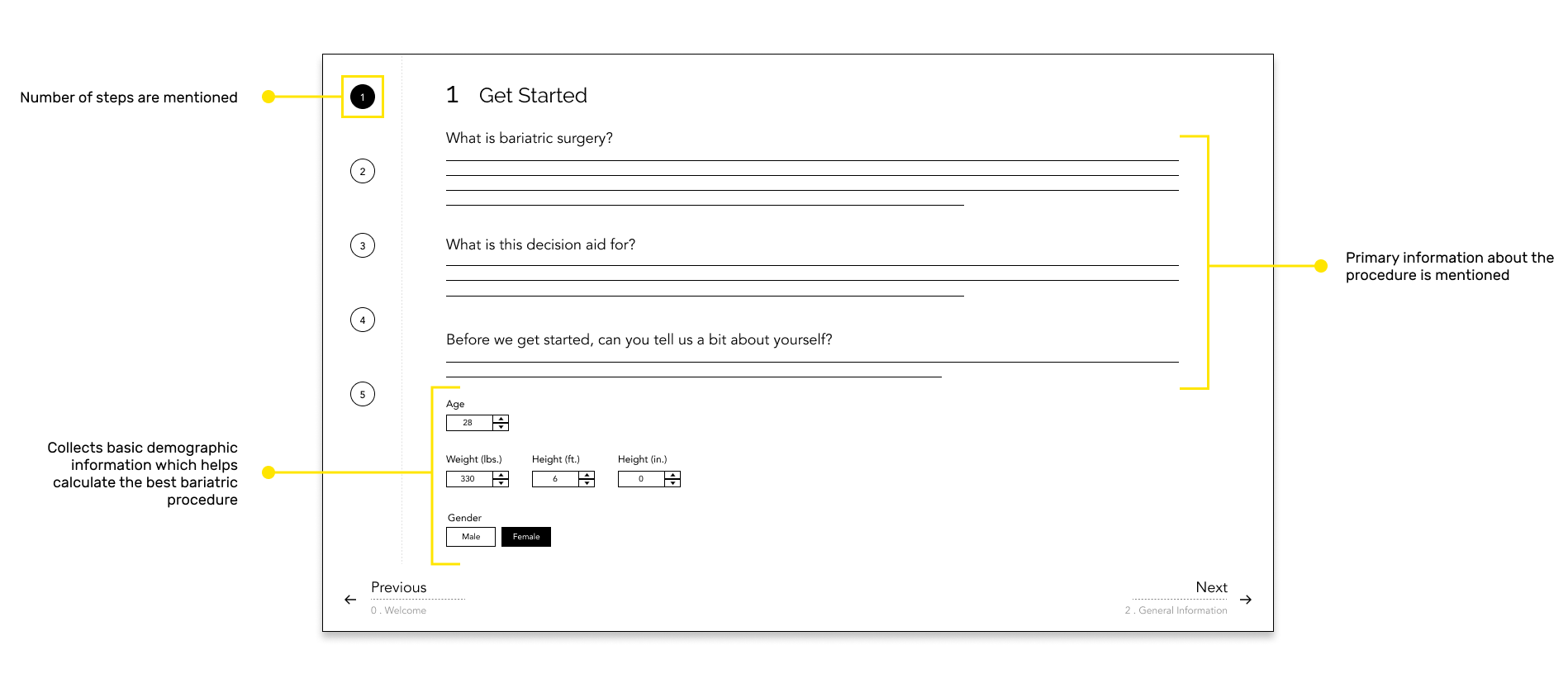Increase Weight (lbs.) with up arrow
This screenshot has width=1568, height=688.
pyautogui.click(x=501, y=475)
